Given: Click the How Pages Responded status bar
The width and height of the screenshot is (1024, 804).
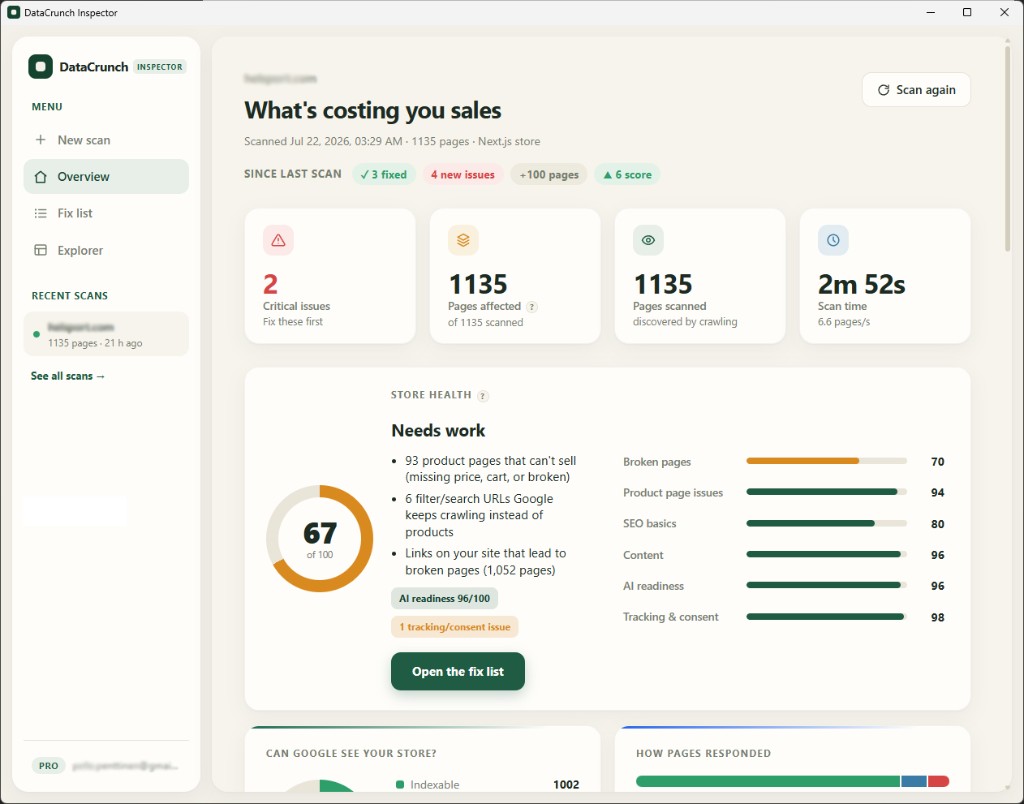Looking at the screenshot, I should 792,781.
